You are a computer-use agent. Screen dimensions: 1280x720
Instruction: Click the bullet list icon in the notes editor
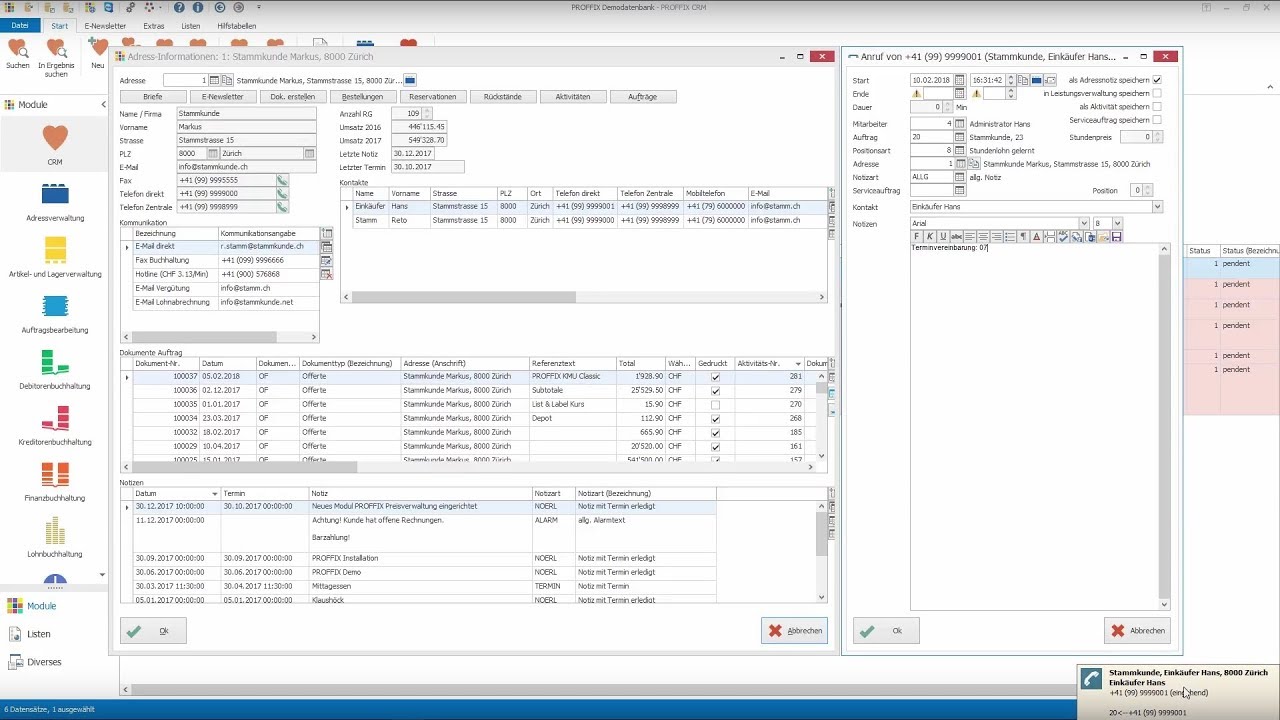pyautogui.click(x=1010, y=237)
